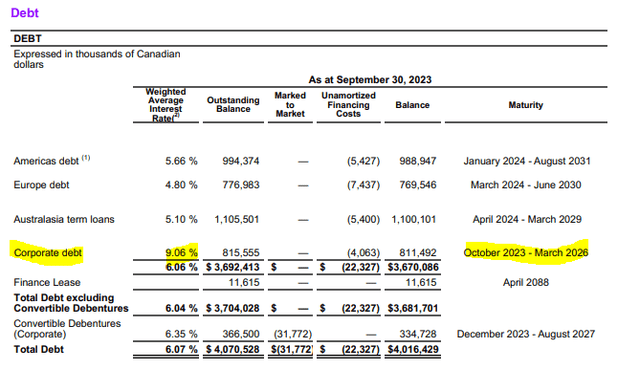
Task: Click the April 2088 maturity cell
Action: [526, 282]
